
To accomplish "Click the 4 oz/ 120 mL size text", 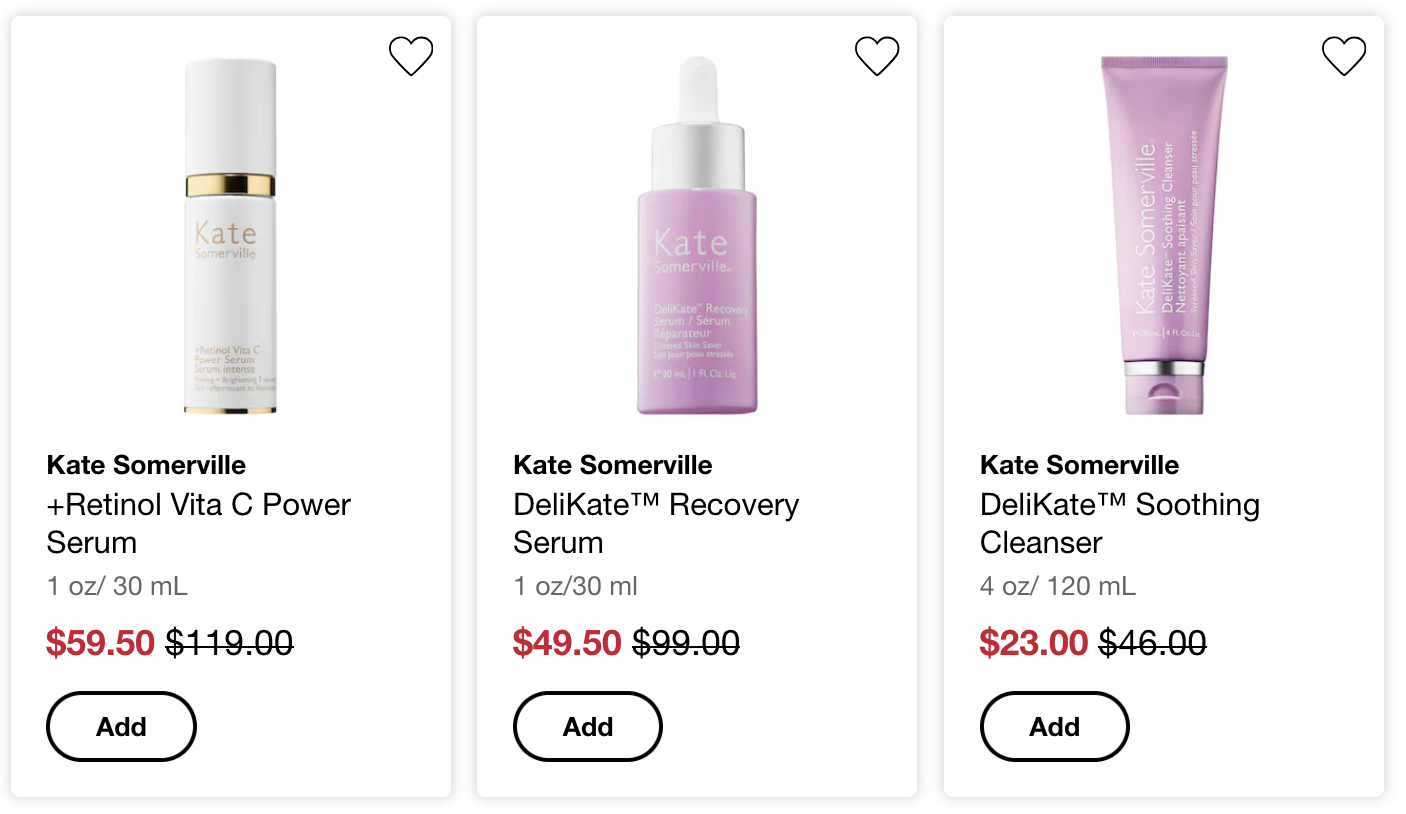I will coord(1057,586).
